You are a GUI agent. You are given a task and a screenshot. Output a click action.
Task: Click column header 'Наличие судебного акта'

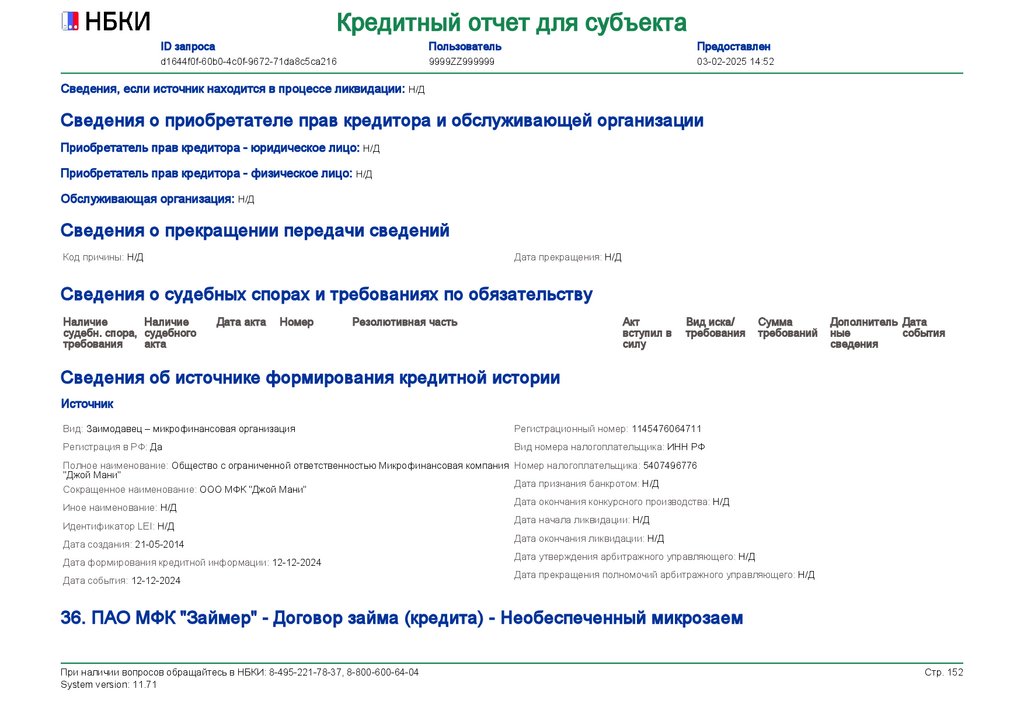pyautogui.click(x=170, y=333)
